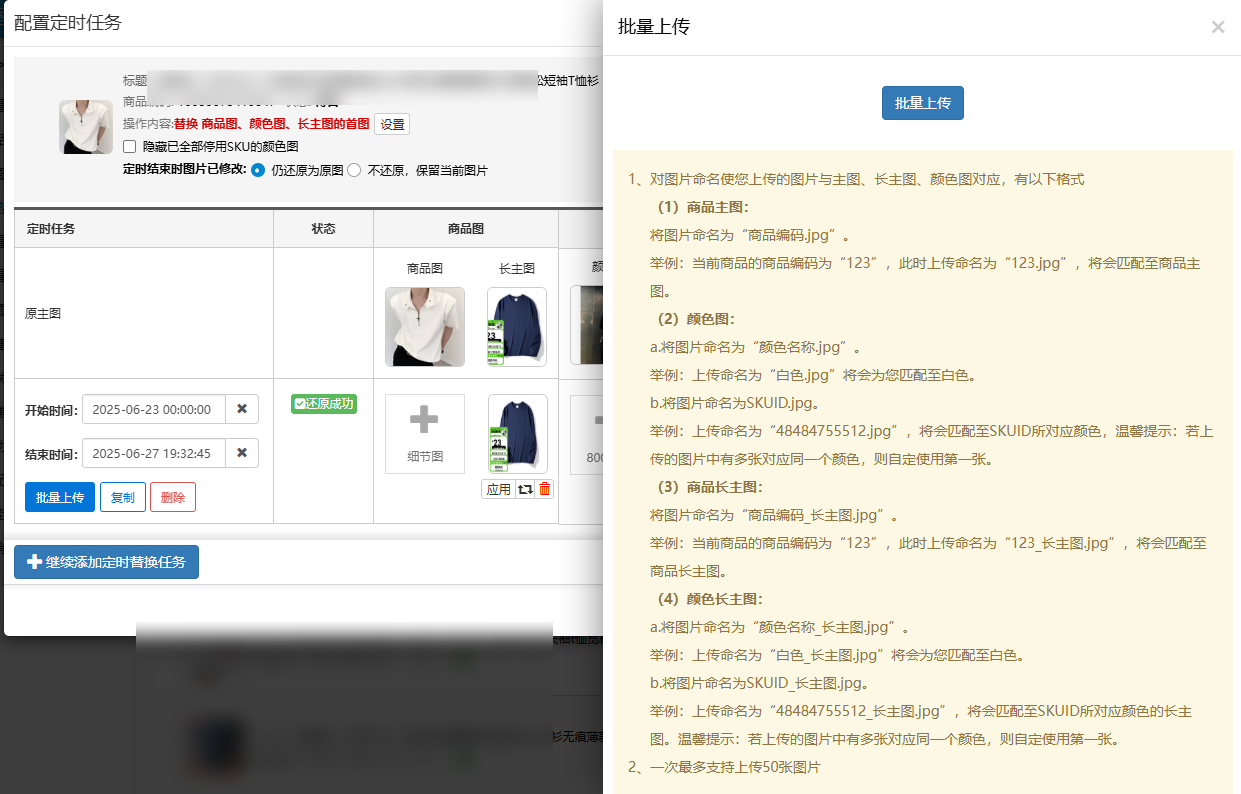Close the 批量上传 panel with X
The image size is (1241, 794).
[x=1217, y=28]
